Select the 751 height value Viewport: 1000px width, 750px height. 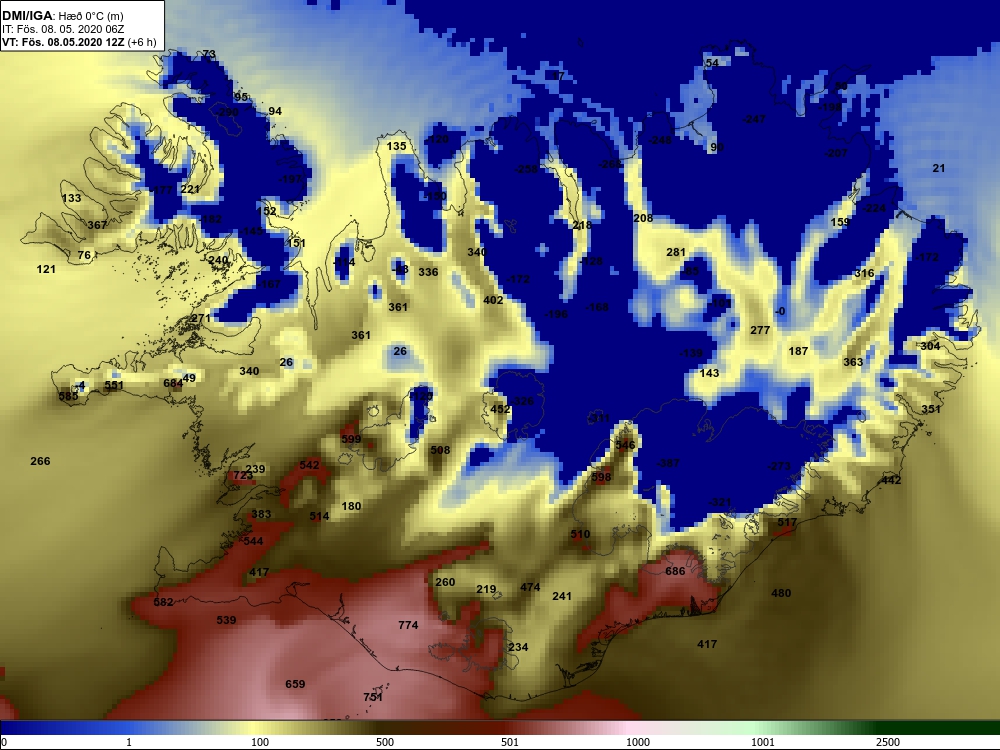pyautogui.click(x=372, y=697)
